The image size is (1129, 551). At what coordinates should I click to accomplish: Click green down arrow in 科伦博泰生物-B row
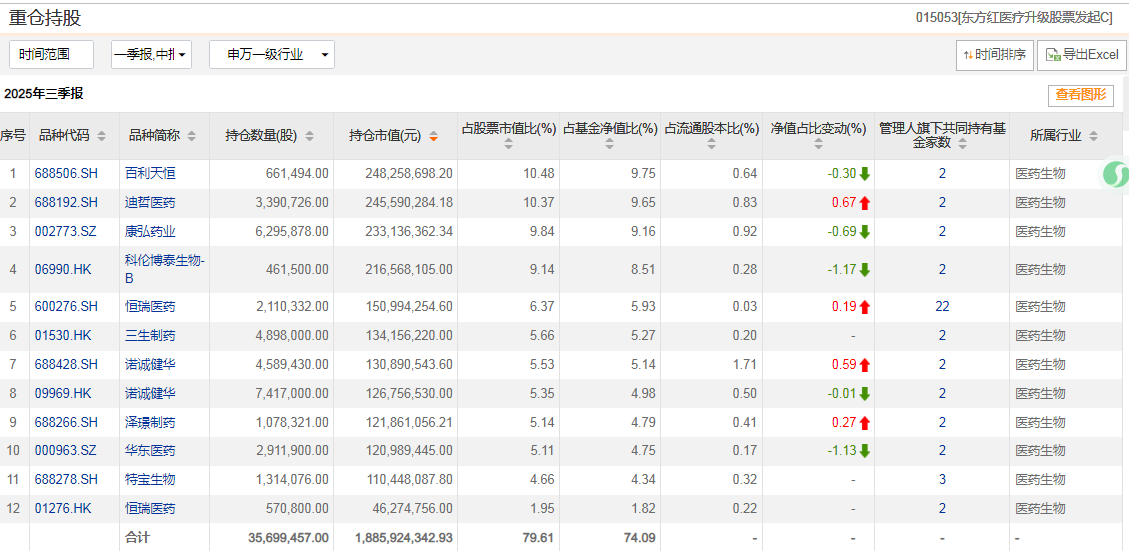coord(865,269)
